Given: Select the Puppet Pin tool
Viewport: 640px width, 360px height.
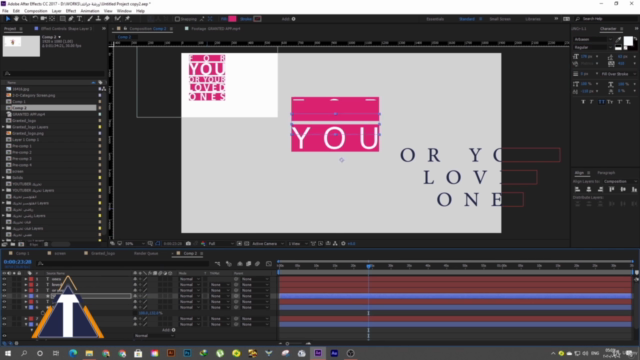Looking at the screenshot, I should [x=128, y=19].
